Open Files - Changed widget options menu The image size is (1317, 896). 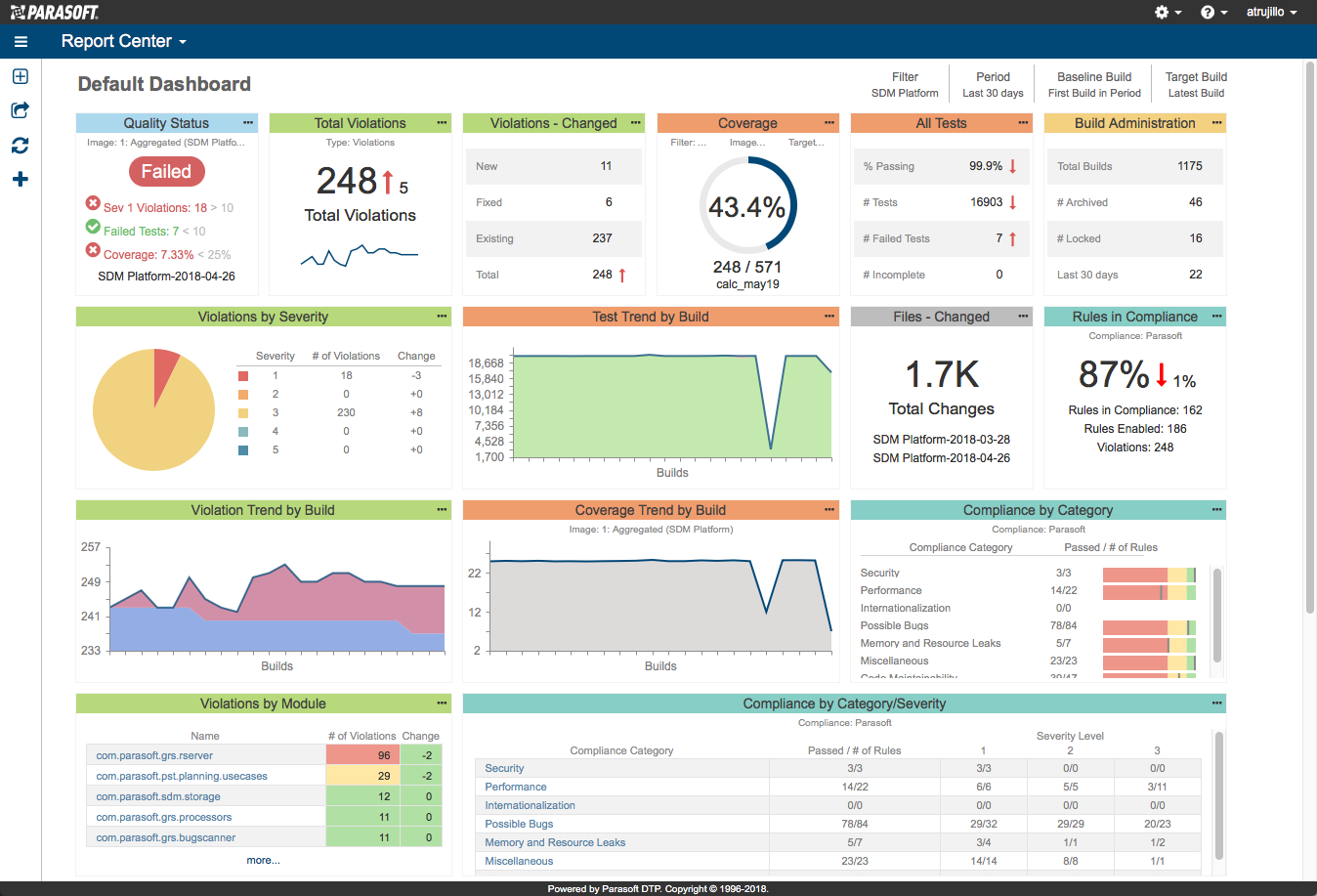point(1023,317)
